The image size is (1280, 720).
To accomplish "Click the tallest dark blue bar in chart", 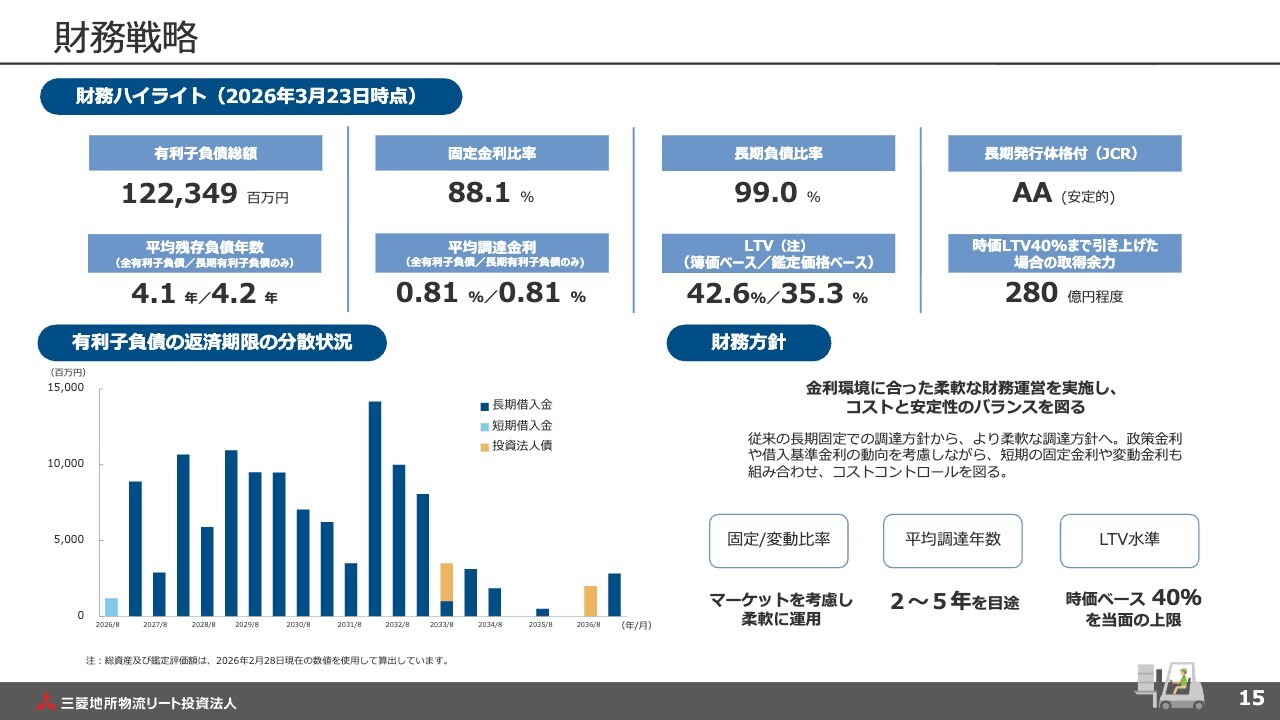I will point(375,508).
